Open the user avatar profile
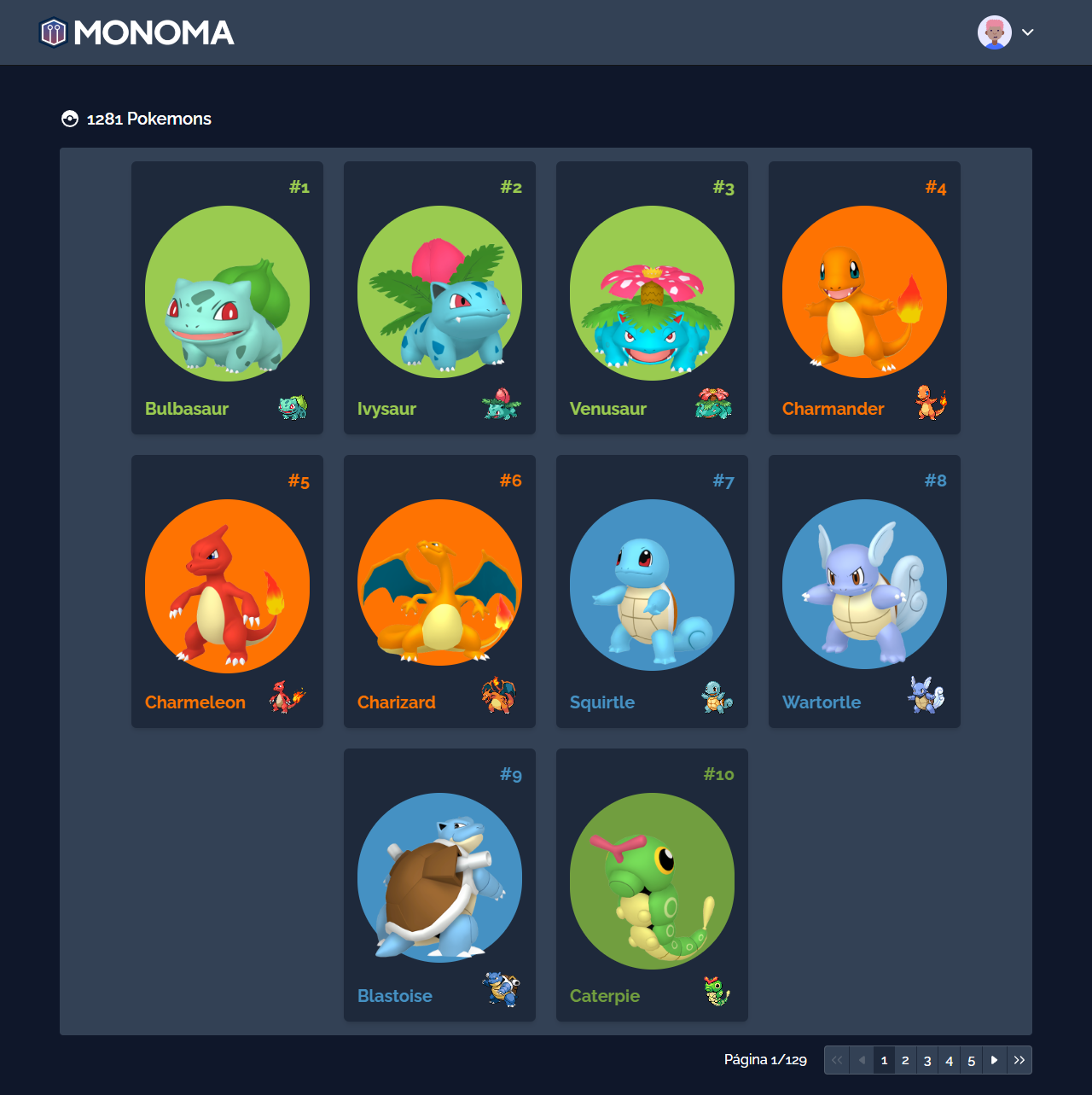This screenshot has height=1095, width=1092. [x=994, y=32]
